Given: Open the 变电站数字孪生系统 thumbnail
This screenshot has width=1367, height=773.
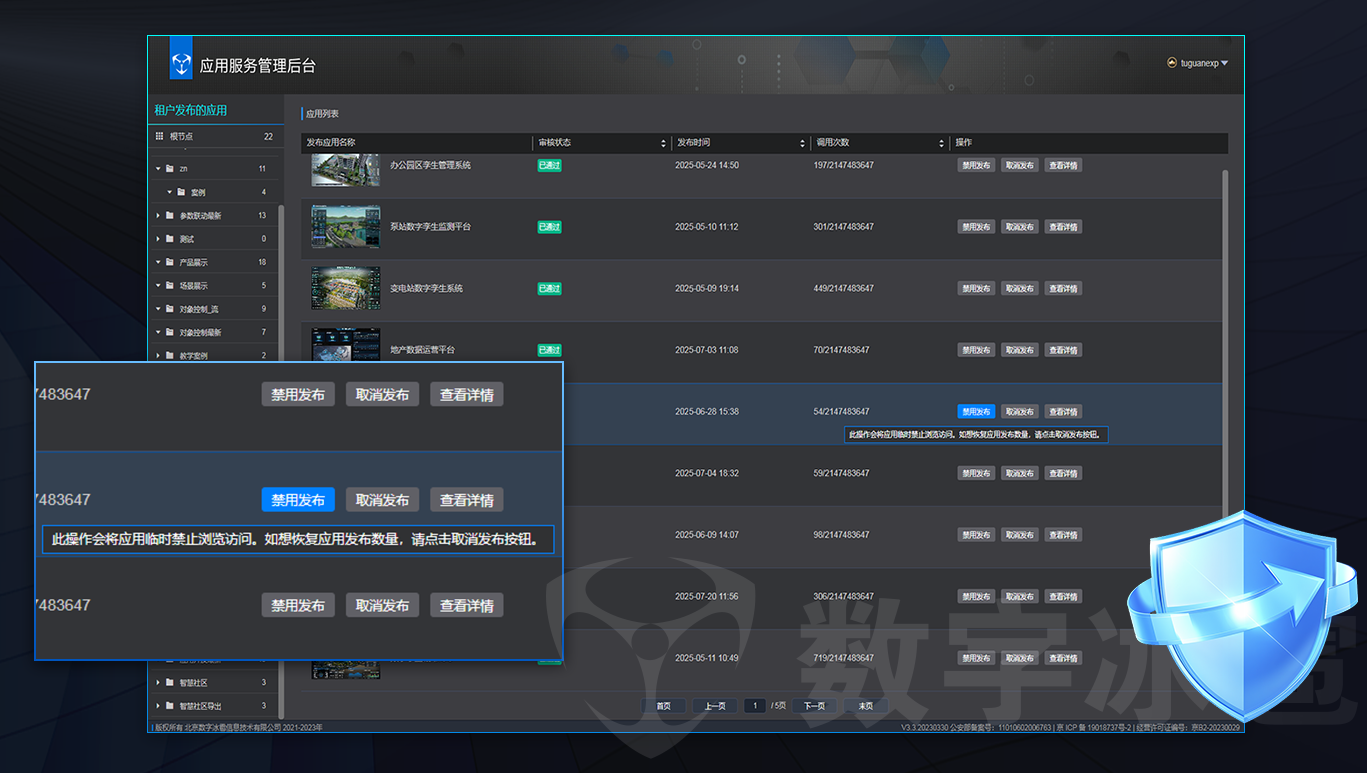Looking at the screenshot, I should click(345, 288).
